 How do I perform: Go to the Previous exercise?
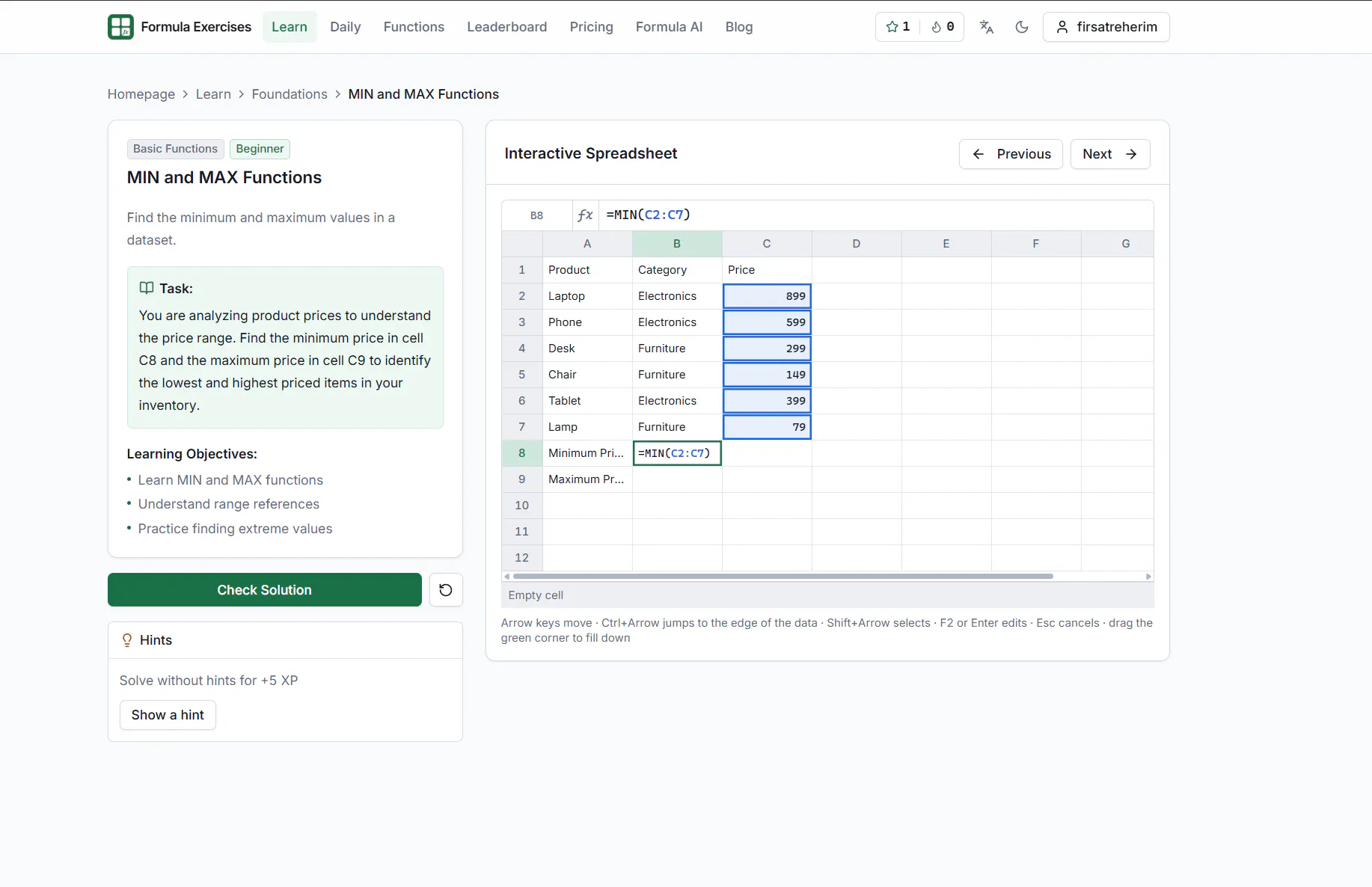coord(1011,154)
